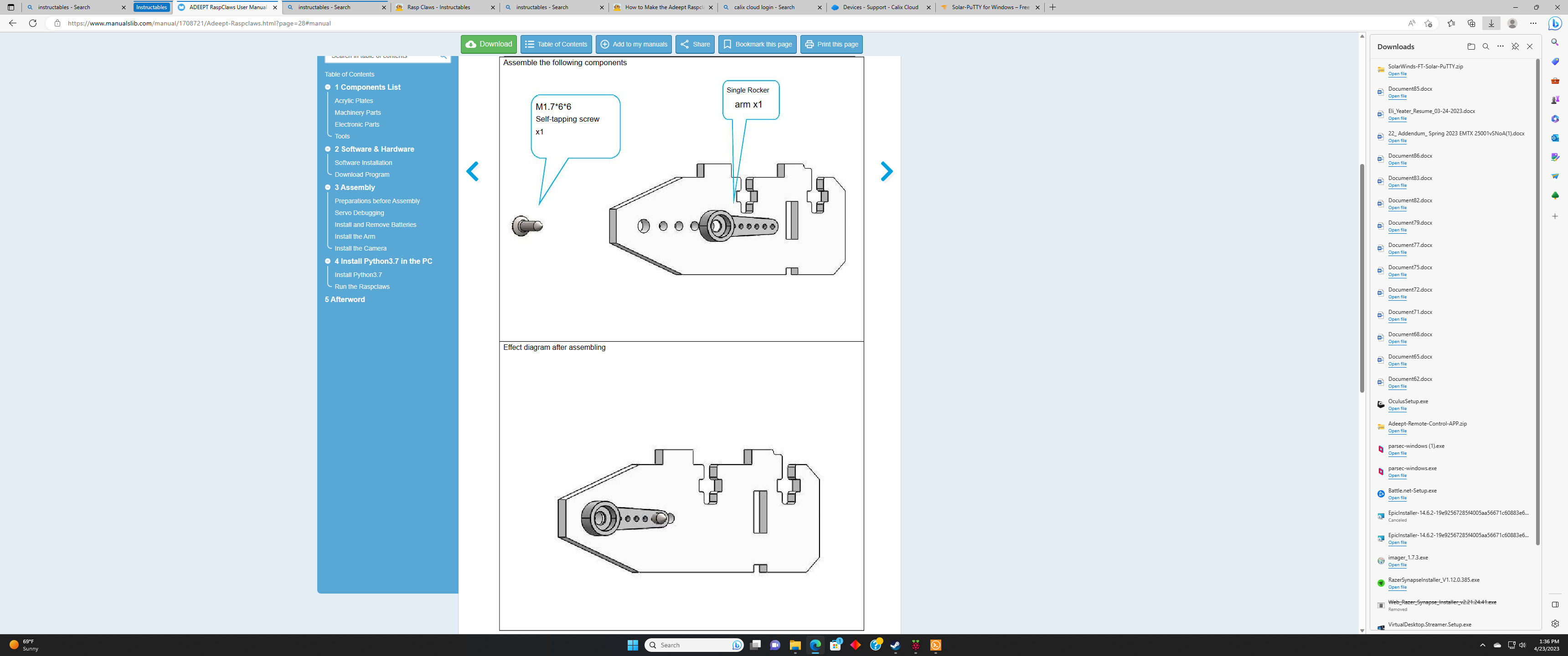Image resolution: width=1568 pixels, height=656 pixels.
Task: Click the Read aloud icon in address bar
Action: [1412, 23]
